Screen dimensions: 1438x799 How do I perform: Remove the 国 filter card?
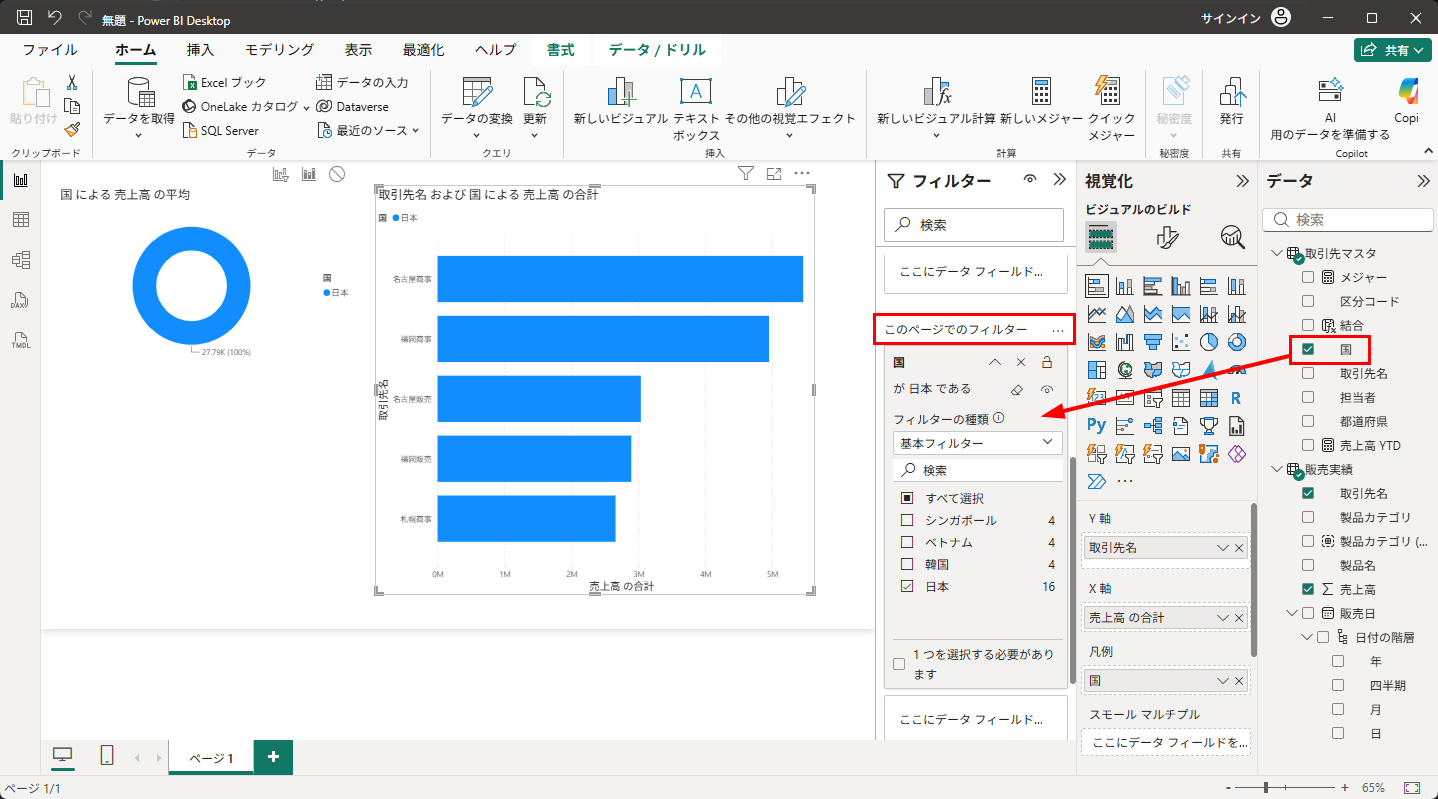coord(1021,362)
